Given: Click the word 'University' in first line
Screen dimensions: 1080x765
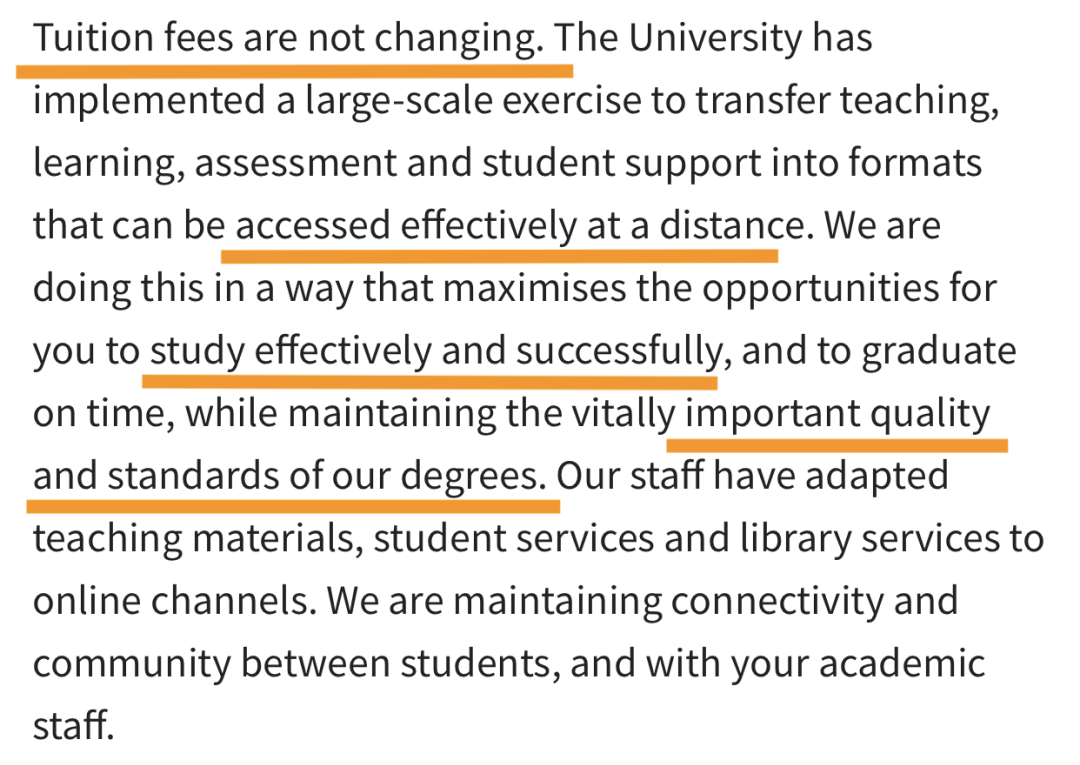Looking at the screenshot, I should click(x=715, y=39).
